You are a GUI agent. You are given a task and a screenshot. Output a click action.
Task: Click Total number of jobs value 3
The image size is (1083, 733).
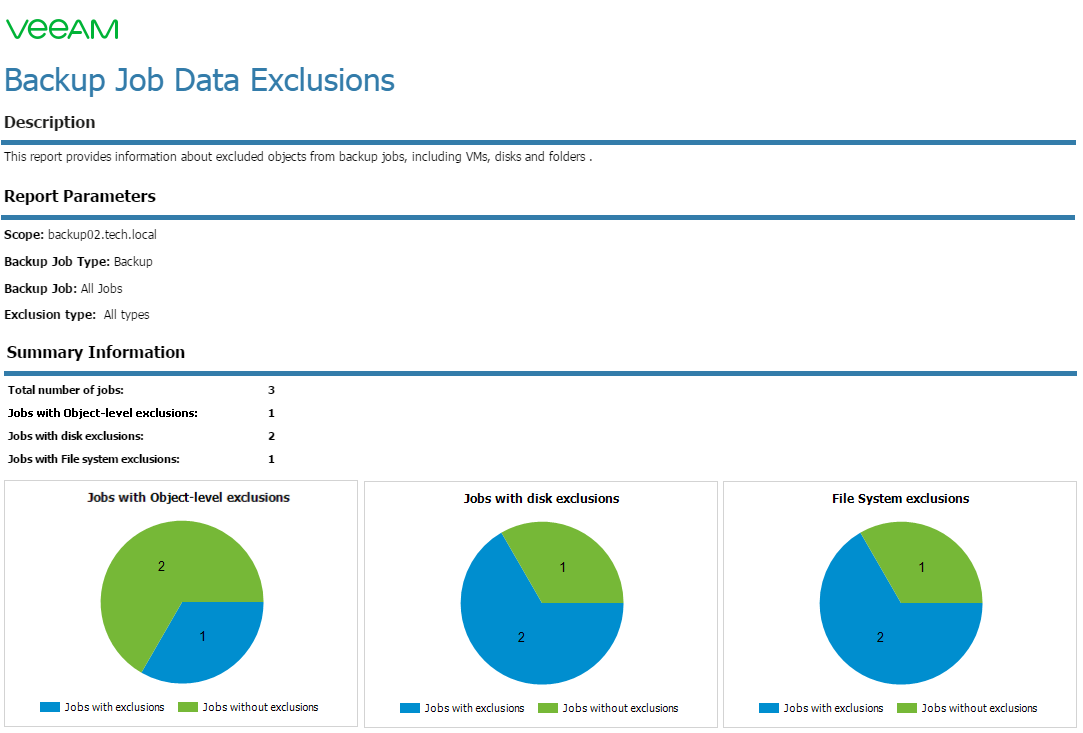click(271, 390)
